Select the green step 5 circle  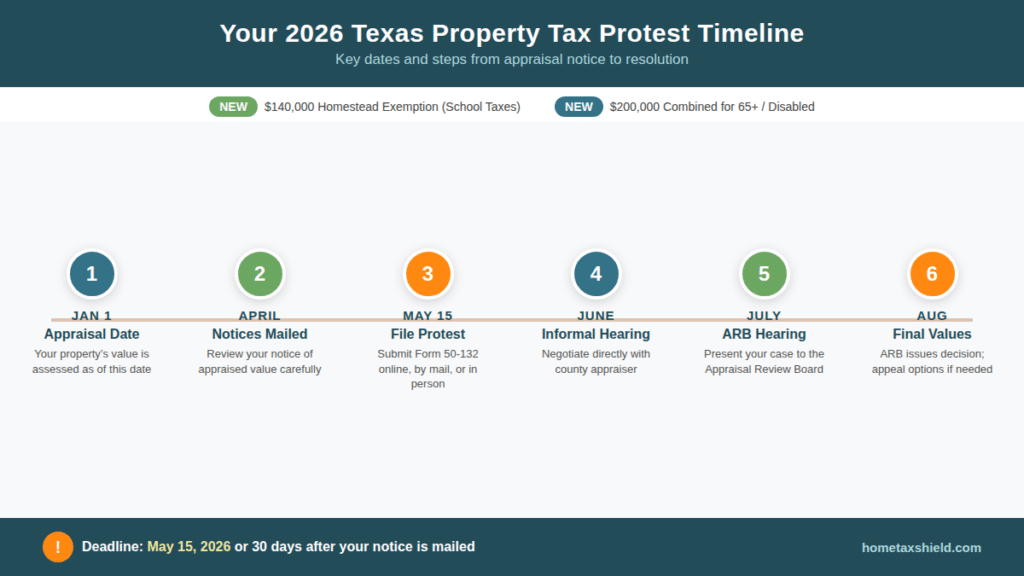[x=764, y=273]
